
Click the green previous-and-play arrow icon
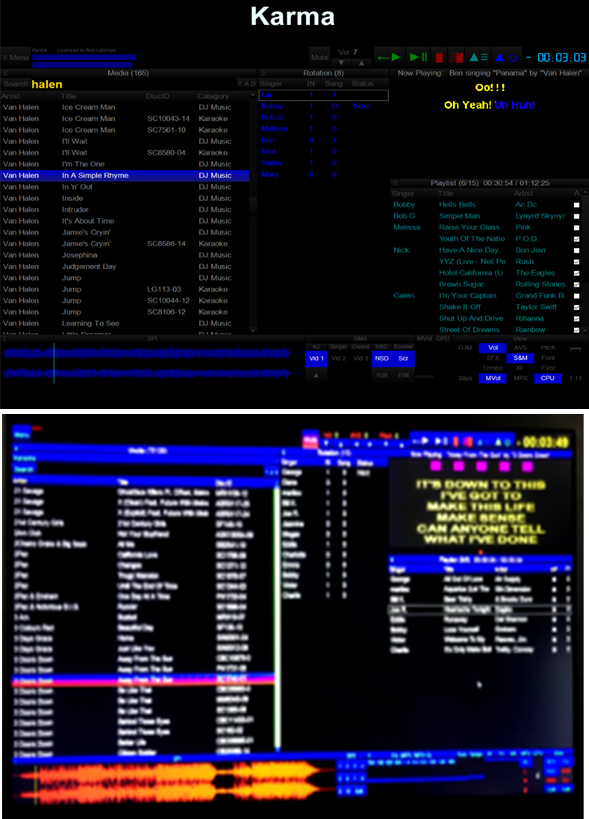point(389,57)
